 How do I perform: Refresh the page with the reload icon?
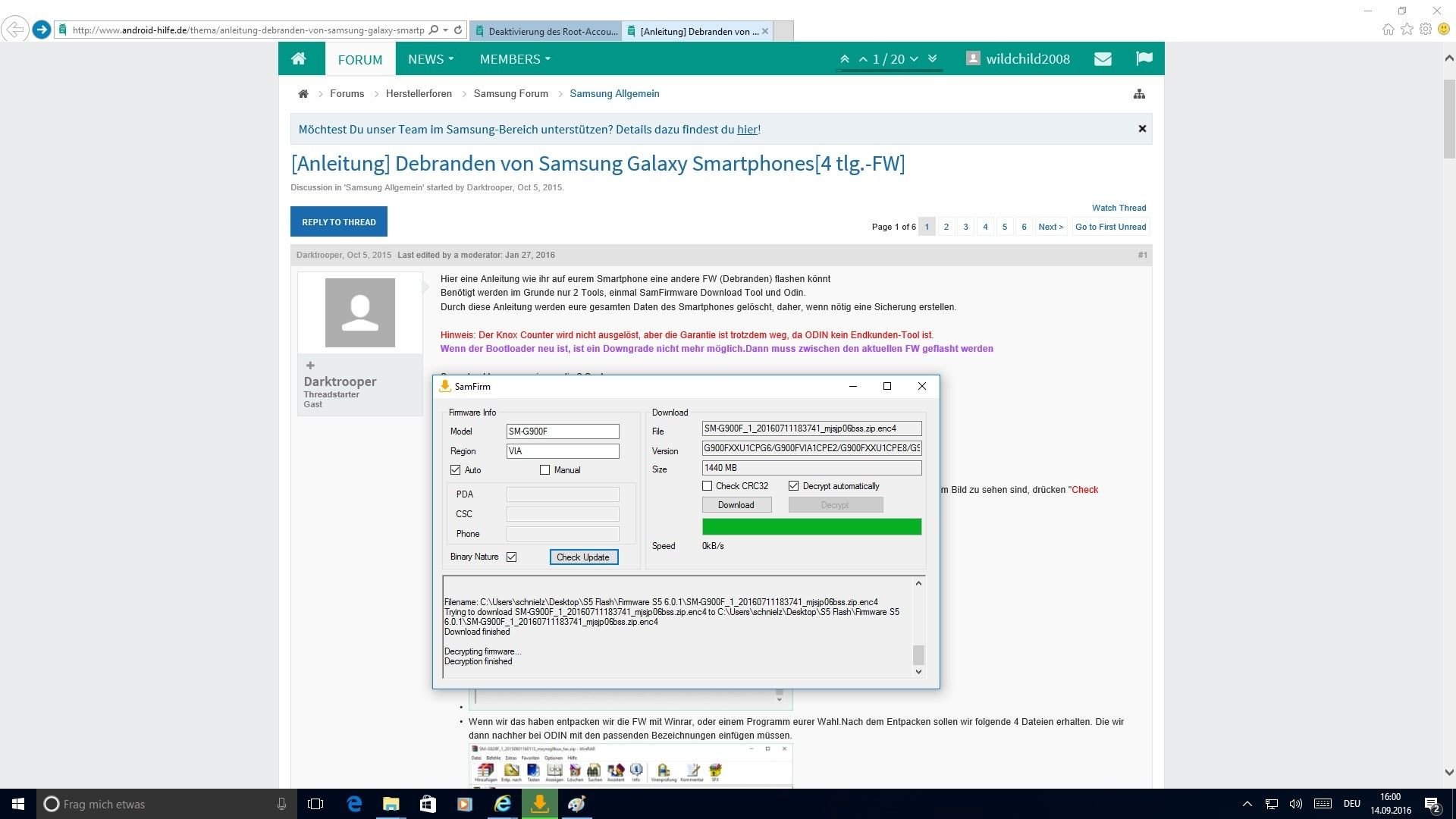pyautogui.click(x=458, y=30)
